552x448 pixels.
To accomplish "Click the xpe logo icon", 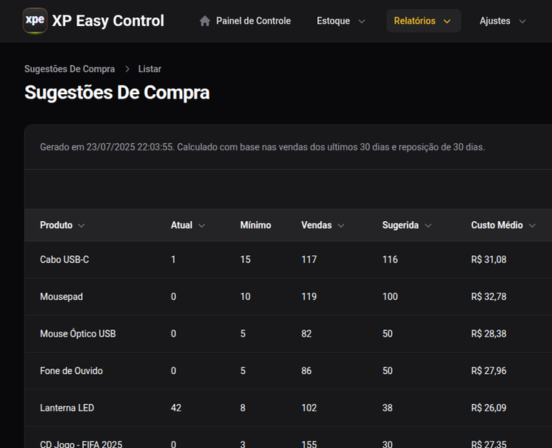I will point(35,20).
